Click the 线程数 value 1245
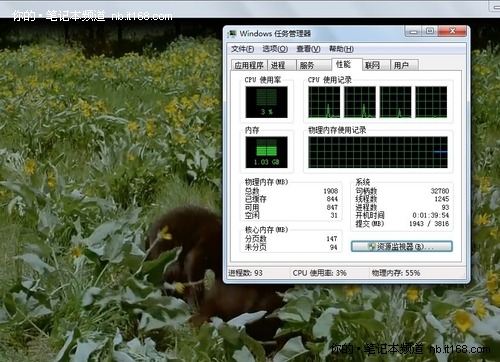This screenshot has height=362, width=500. coord(442,199)
